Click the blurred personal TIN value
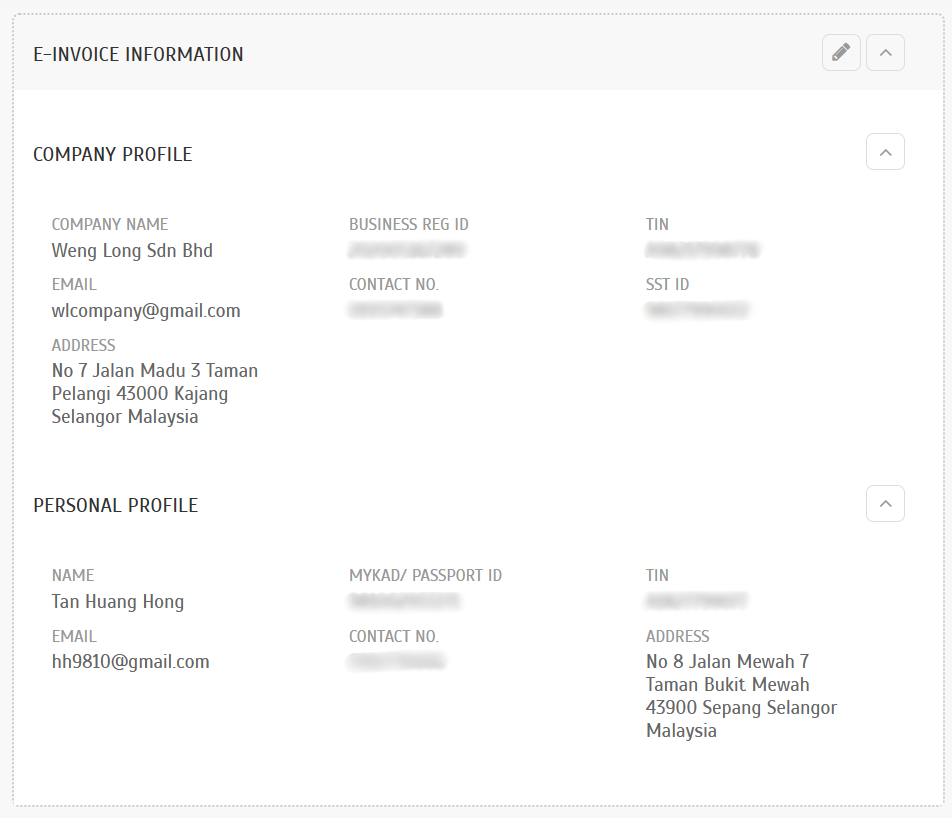Viewport: 952px width, 818px height. point(697,601)
